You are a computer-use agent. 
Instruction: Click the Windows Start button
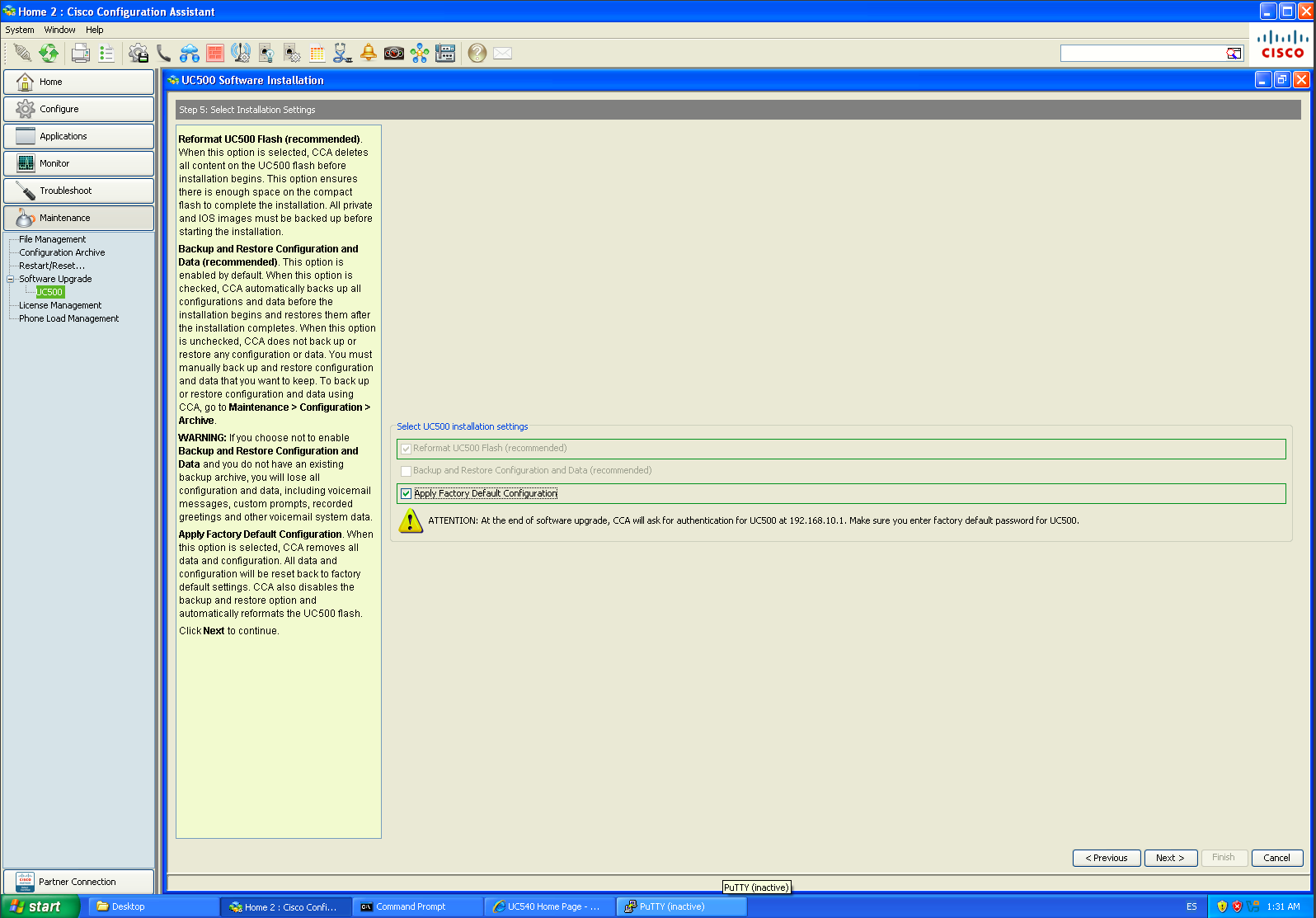(x=40, y=906)
